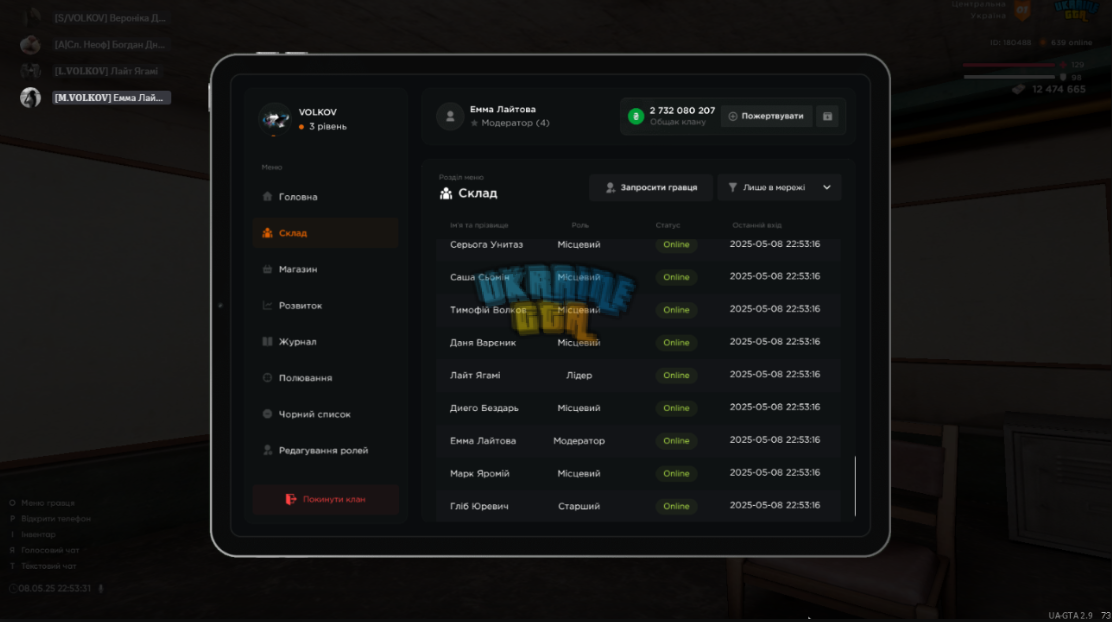Viewport: 1112px width, 622px height.
Task: Click the Роль column header
Action: tap(579, 226)
